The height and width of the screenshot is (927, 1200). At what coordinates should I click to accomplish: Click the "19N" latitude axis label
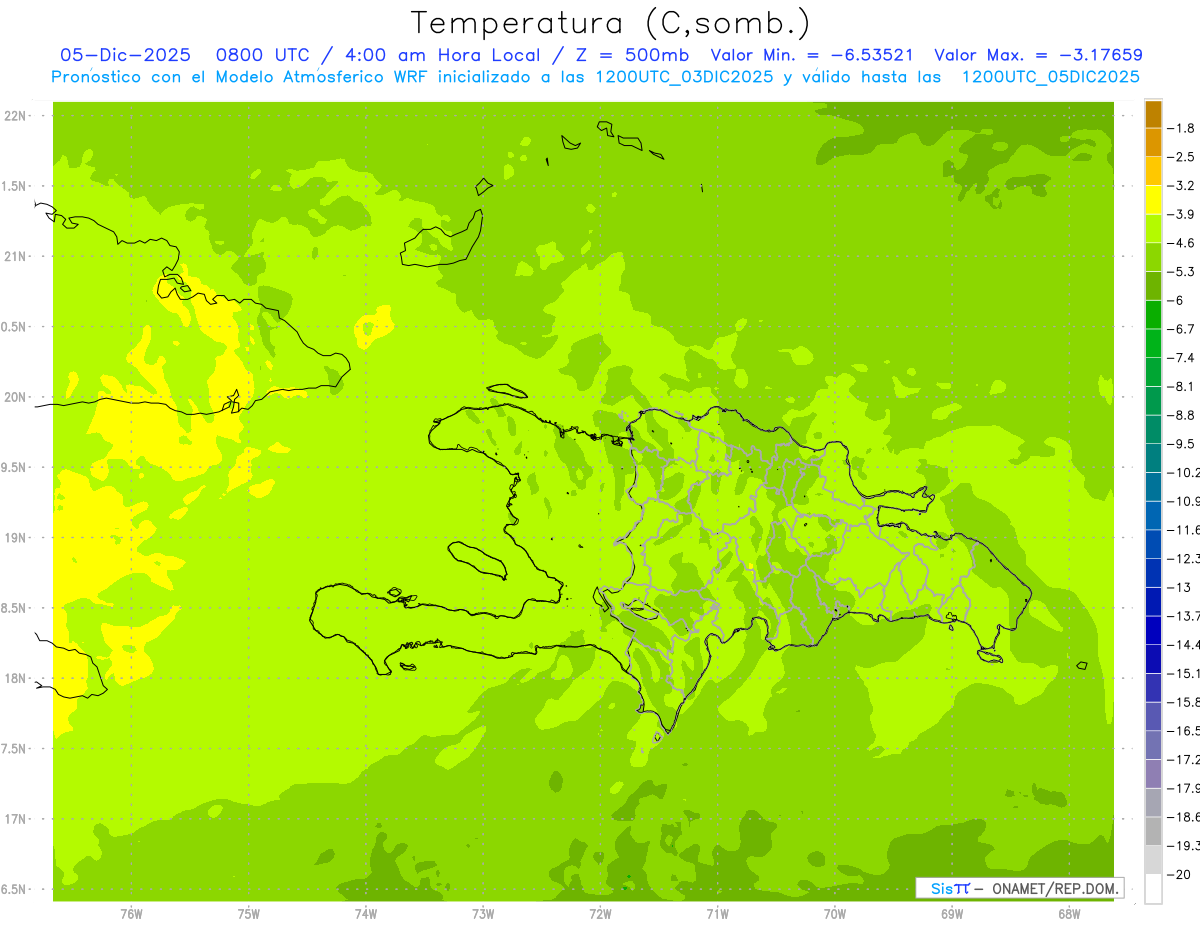[17, 538]
